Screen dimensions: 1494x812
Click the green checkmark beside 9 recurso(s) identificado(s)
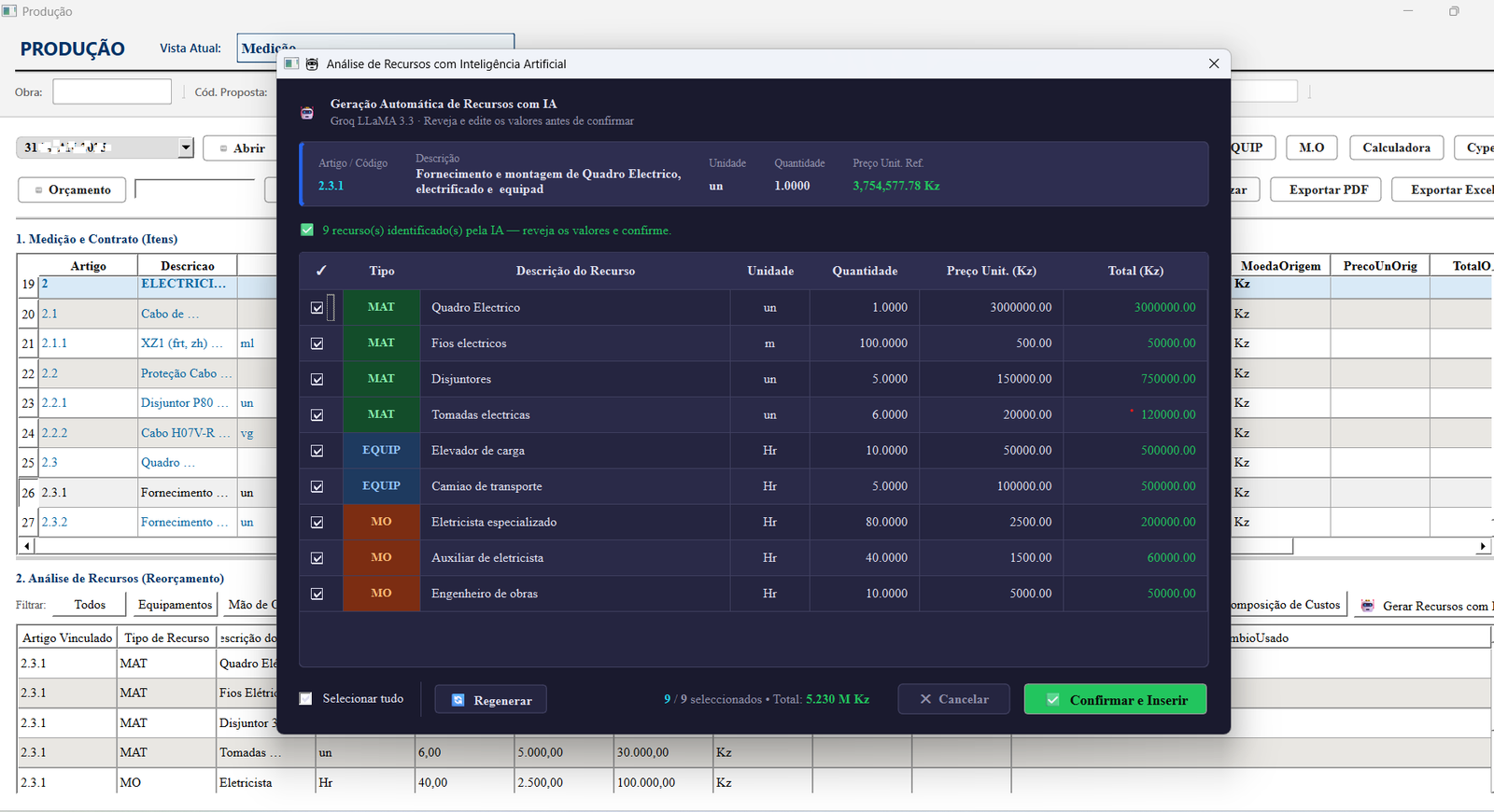click(307, 230)
